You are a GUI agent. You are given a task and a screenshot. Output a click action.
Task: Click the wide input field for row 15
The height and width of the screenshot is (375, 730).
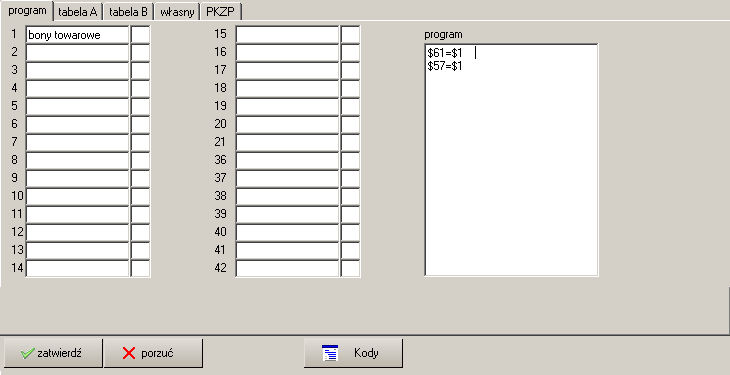coord(287,35)
